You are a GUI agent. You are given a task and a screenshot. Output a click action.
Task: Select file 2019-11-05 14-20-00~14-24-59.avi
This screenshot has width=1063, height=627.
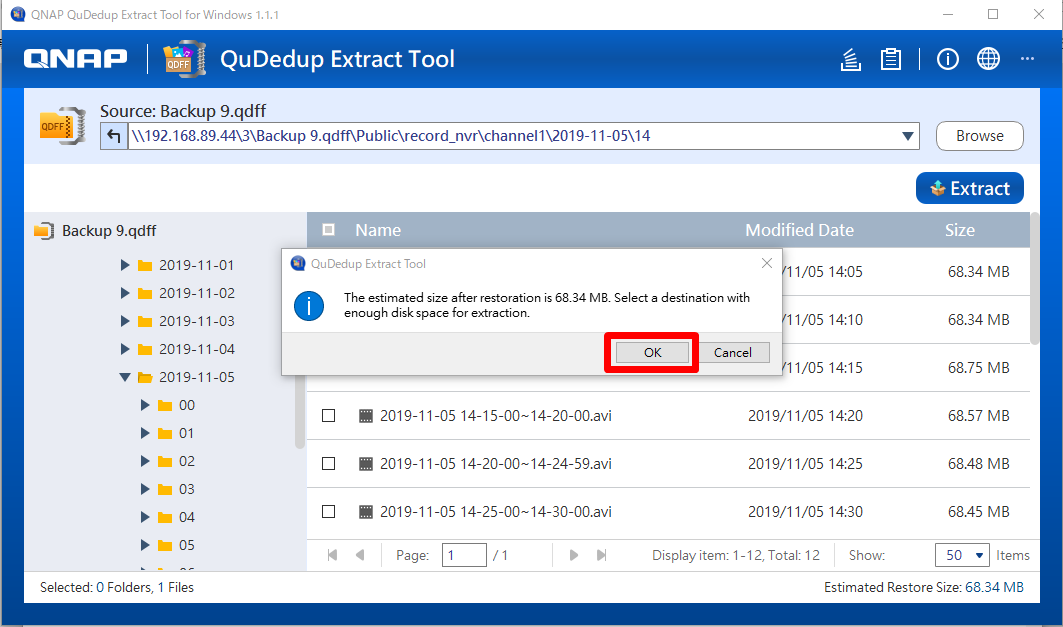coord(496,464)
